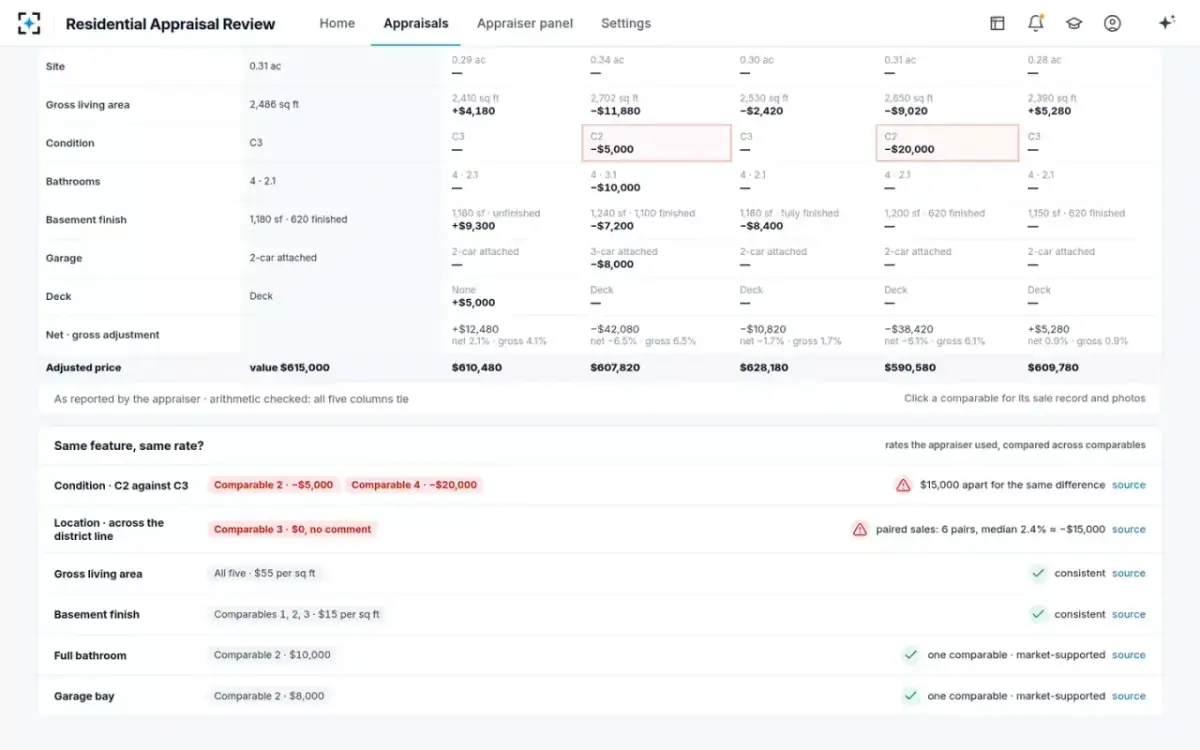Click the adjusted price $610,480

477,368
